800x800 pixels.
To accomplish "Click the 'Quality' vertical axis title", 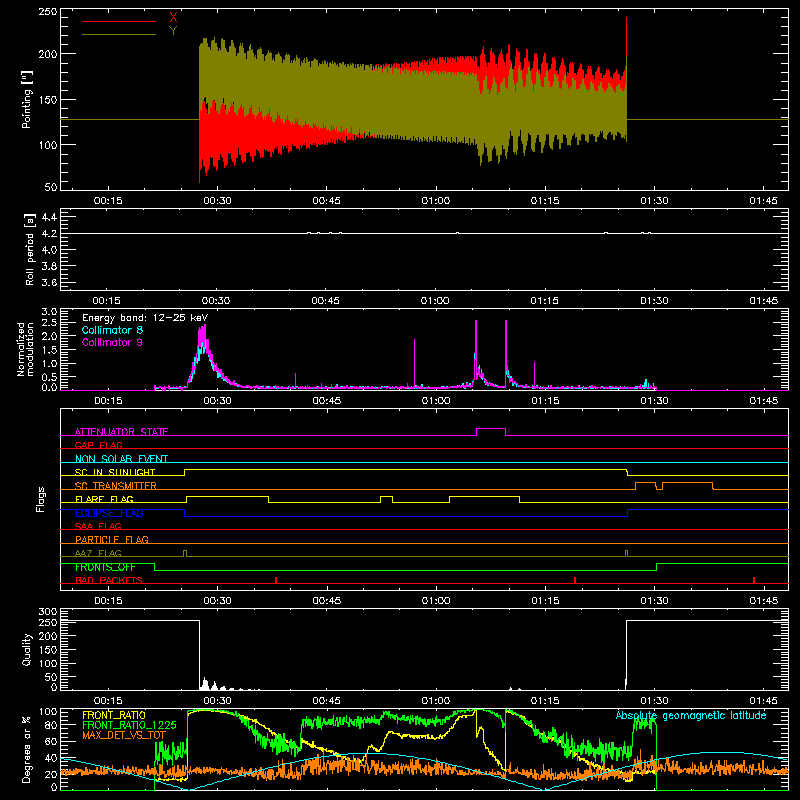I will point(27,649).
